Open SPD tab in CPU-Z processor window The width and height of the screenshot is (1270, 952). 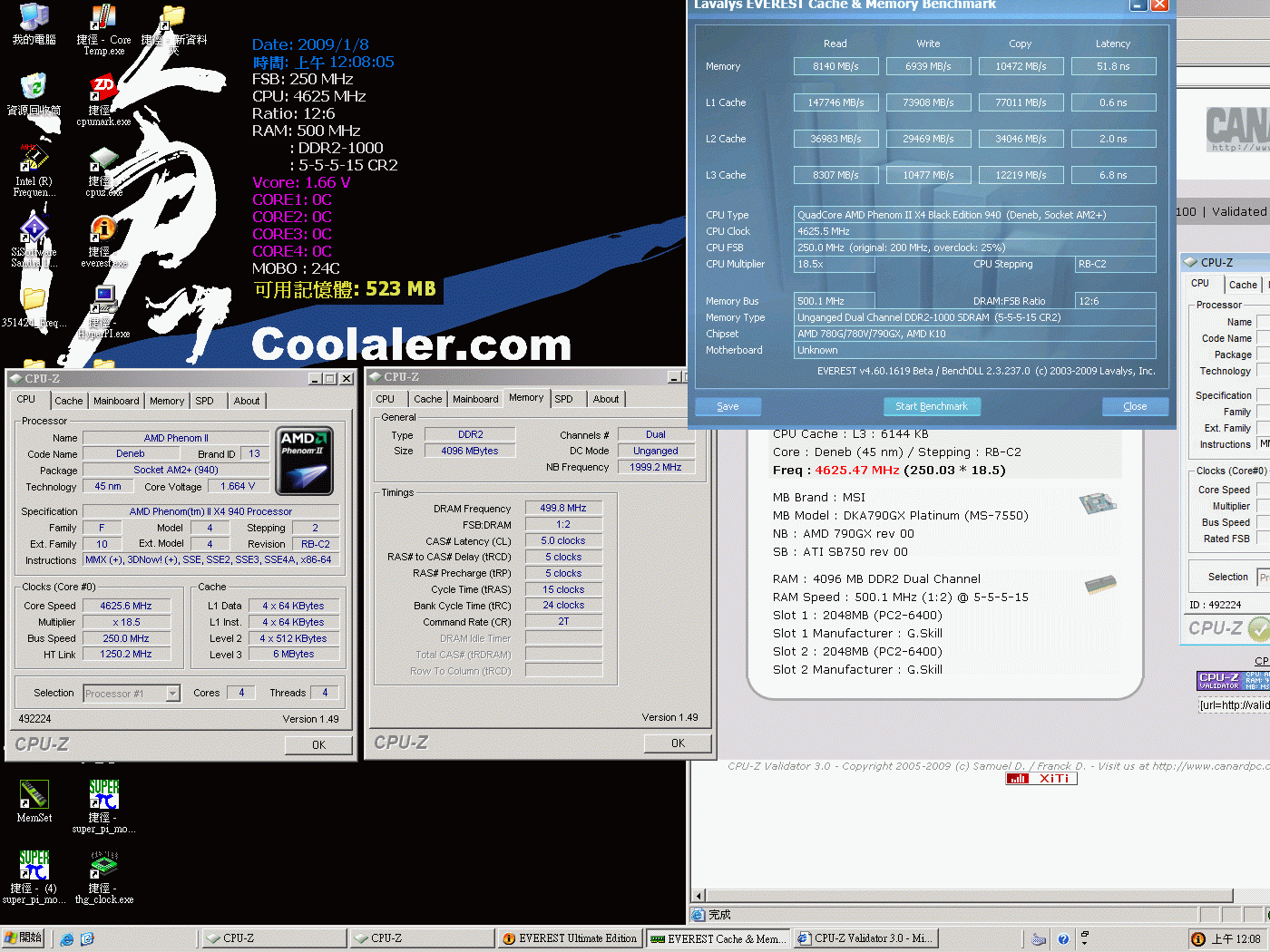(x=205, y=401)
